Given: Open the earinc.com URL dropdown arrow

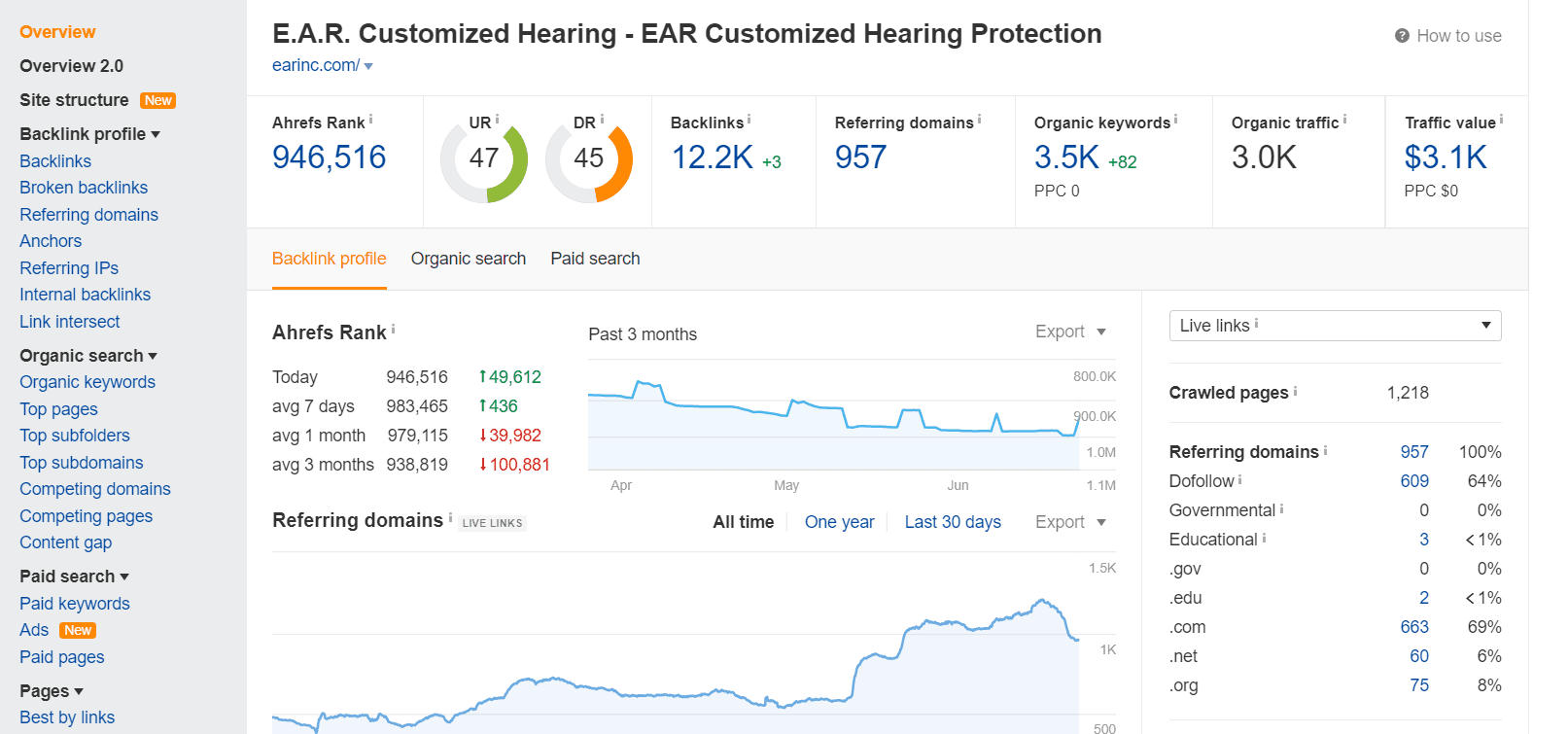Looking at the screenshot, I should coord(368,66).
